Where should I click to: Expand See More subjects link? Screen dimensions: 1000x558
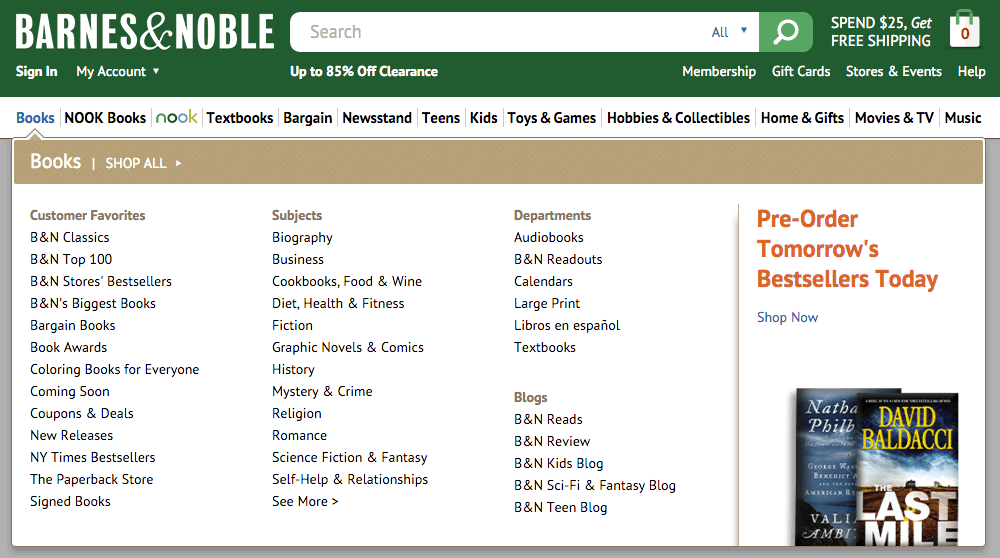pyautogui.click(x=305, y=501)
